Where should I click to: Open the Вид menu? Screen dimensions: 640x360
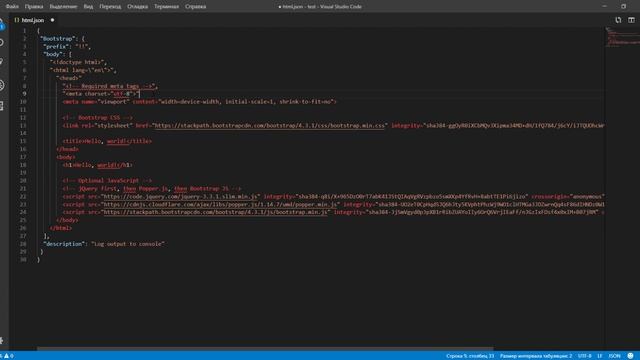point(88,7)
